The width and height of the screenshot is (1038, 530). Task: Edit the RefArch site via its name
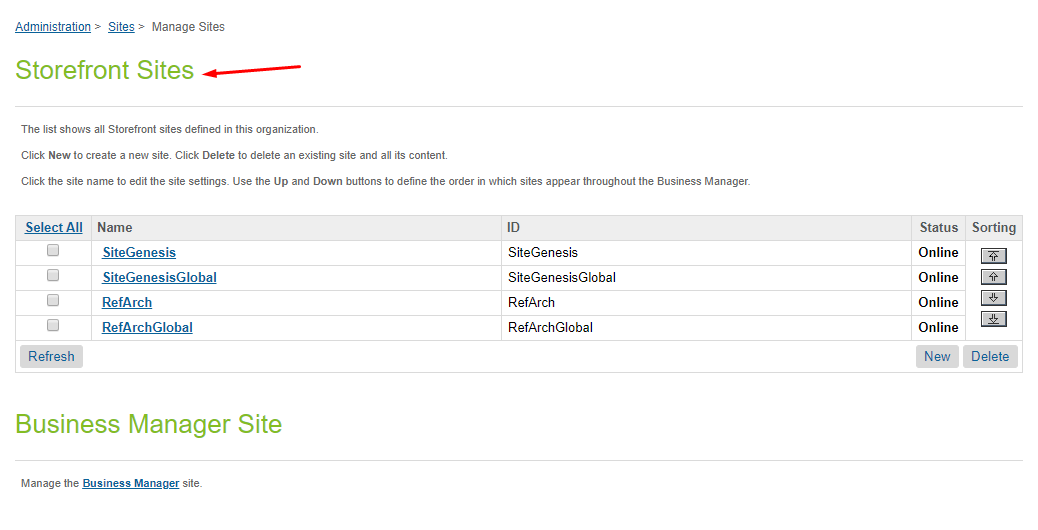(127, 303)
